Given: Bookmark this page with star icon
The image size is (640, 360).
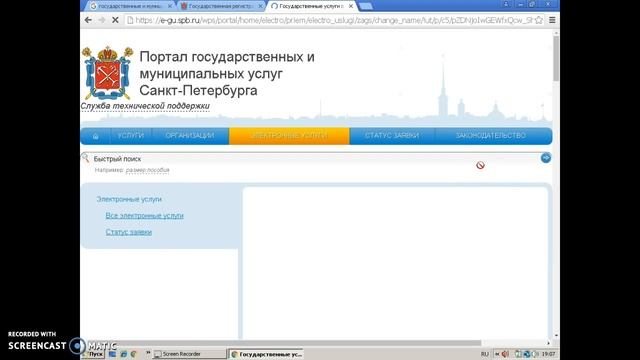Looking at the screenshot, I should (539, 20).
